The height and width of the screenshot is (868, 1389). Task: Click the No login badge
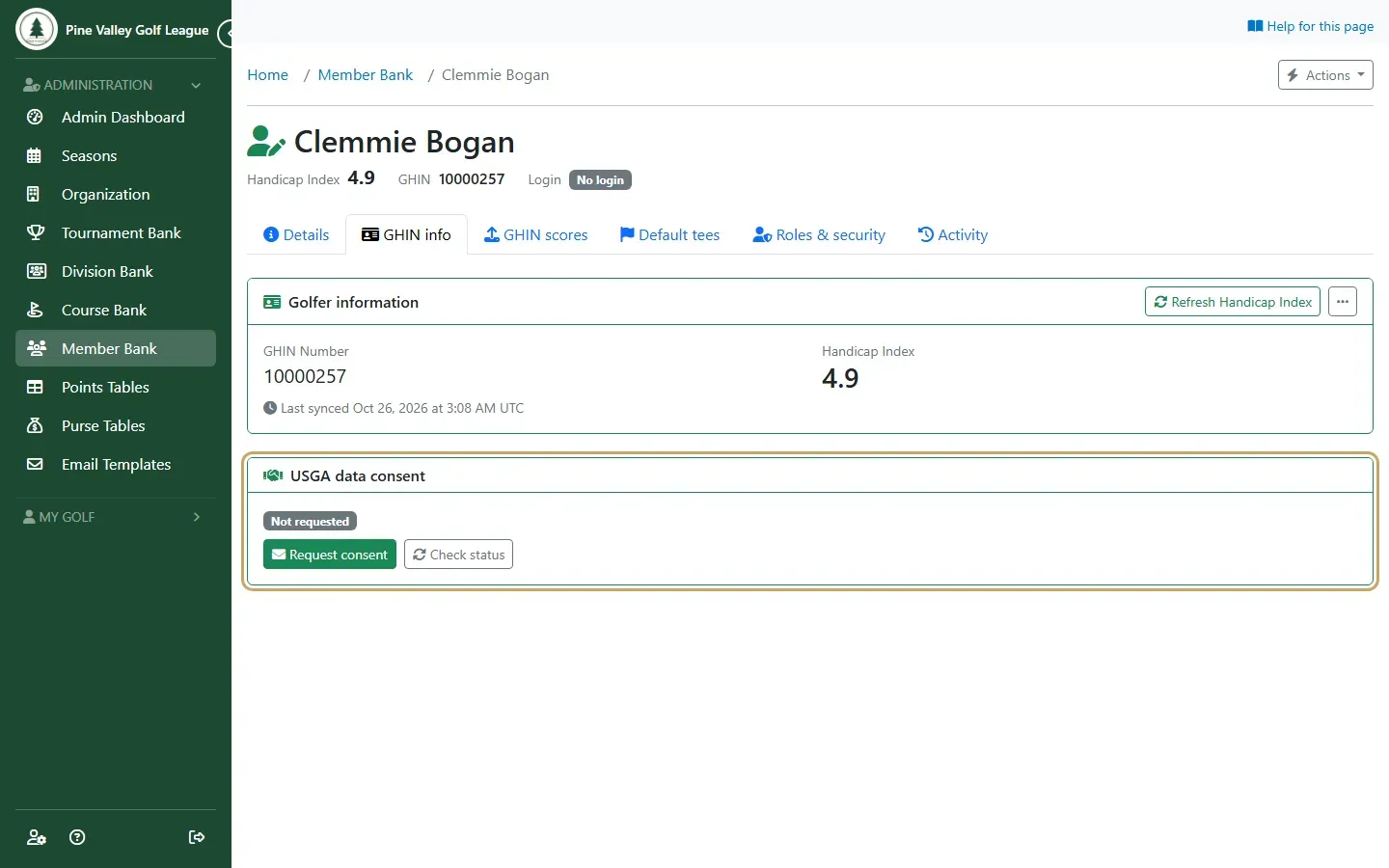600,180
